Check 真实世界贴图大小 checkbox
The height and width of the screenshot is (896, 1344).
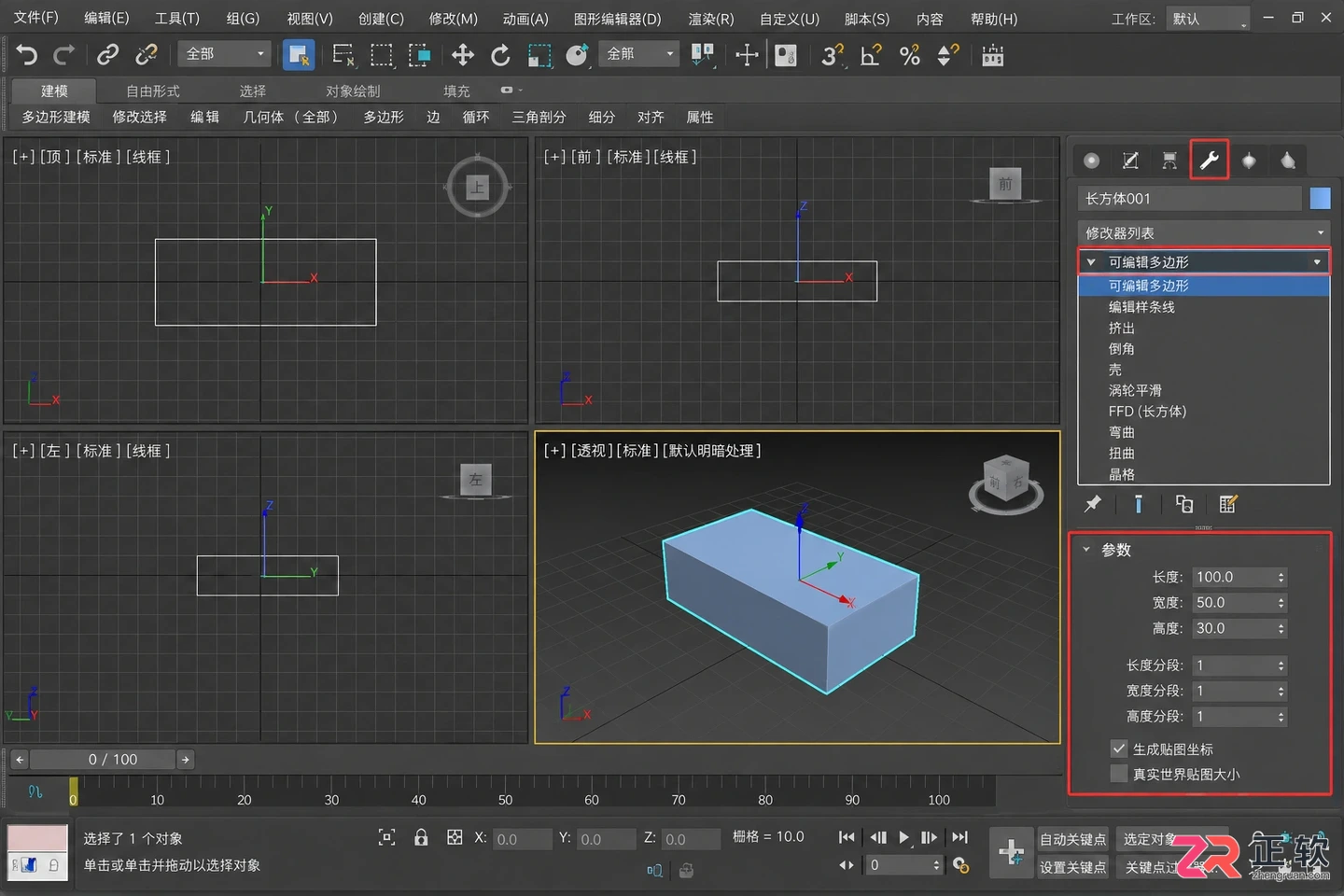pos(1119,774)
